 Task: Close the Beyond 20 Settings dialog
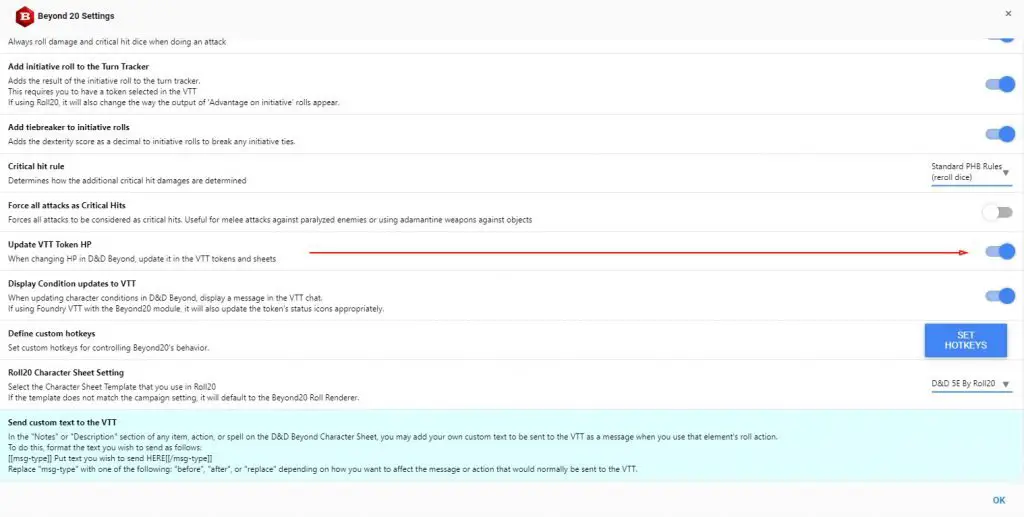pyautogui.click(x=1009, y=13)
